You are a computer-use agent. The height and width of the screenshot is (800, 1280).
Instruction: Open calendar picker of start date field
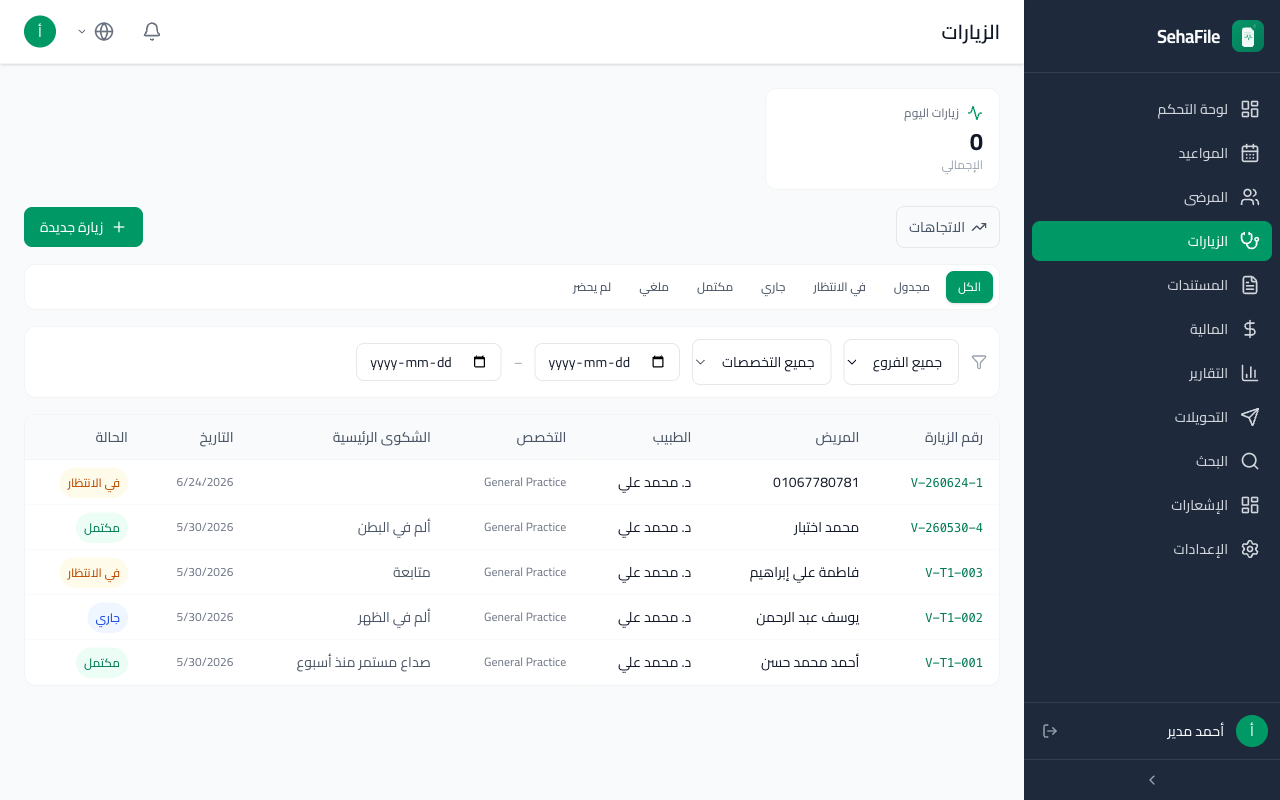pyautogui.click(x=658, y=362)
